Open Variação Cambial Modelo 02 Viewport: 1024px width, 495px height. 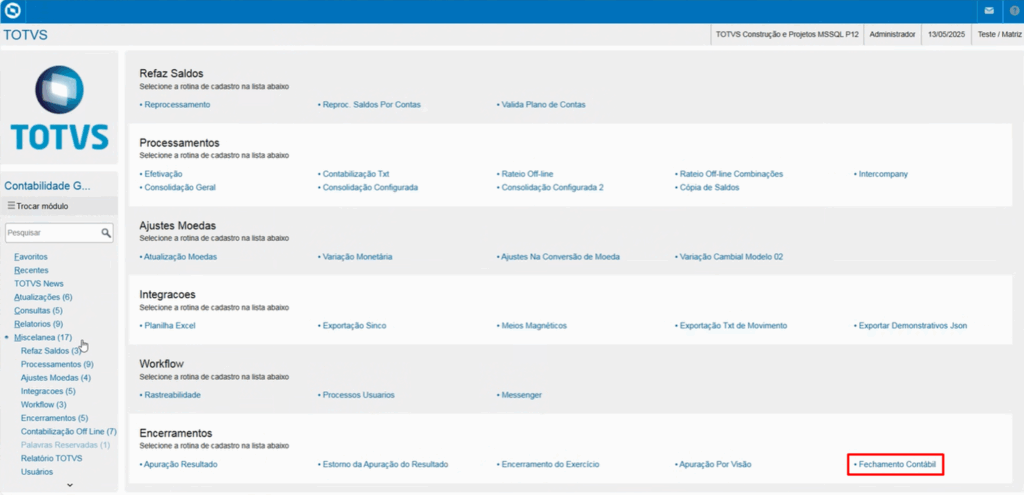coord(731,257)
